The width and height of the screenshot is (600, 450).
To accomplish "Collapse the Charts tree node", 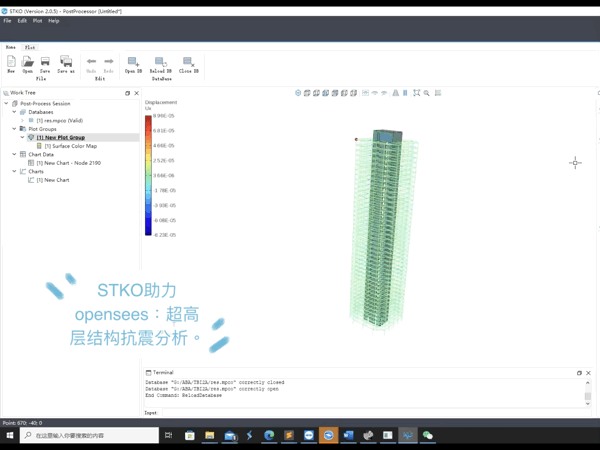I will click(14, 171).
